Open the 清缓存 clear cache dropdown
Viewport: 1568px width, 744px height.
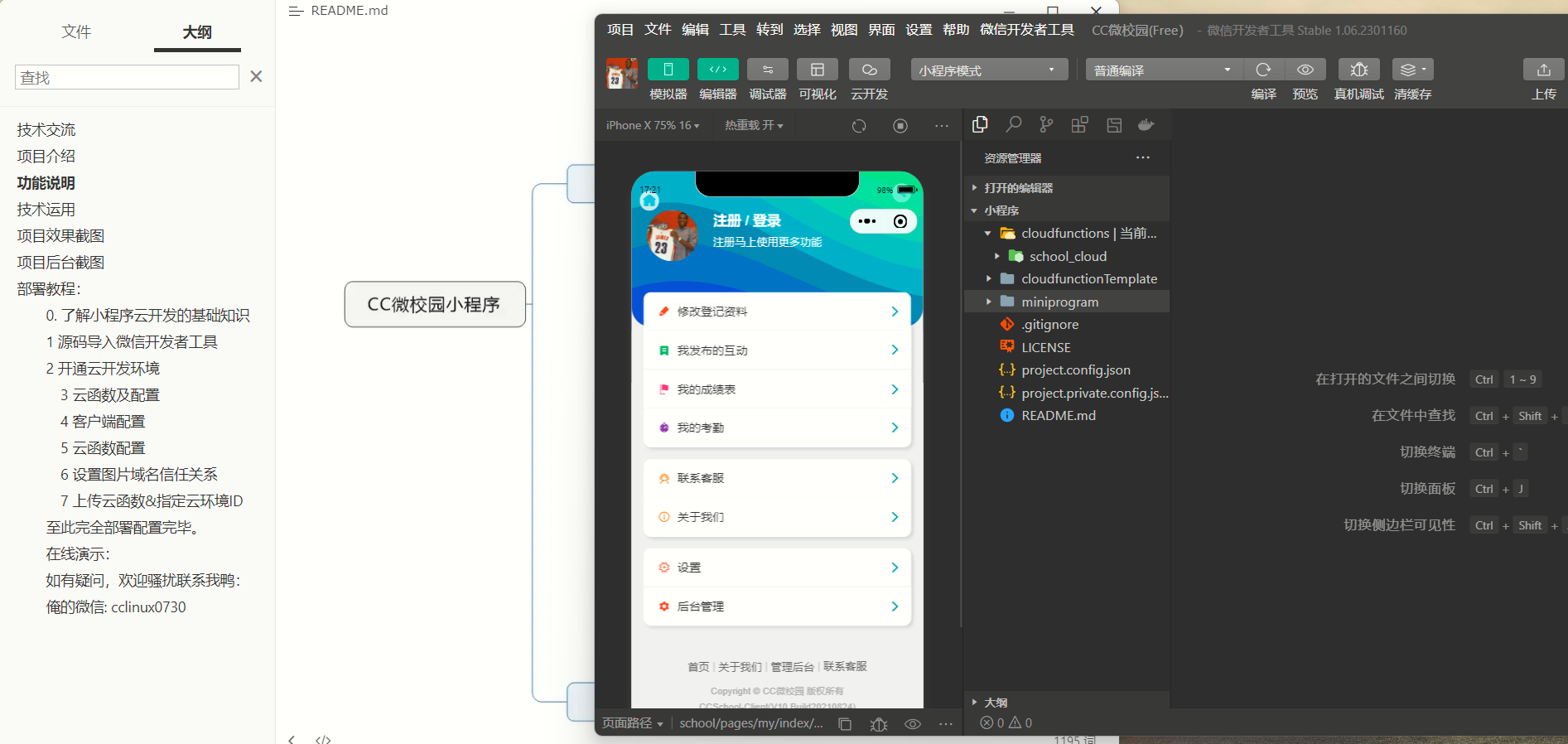tap(1412, 70)
